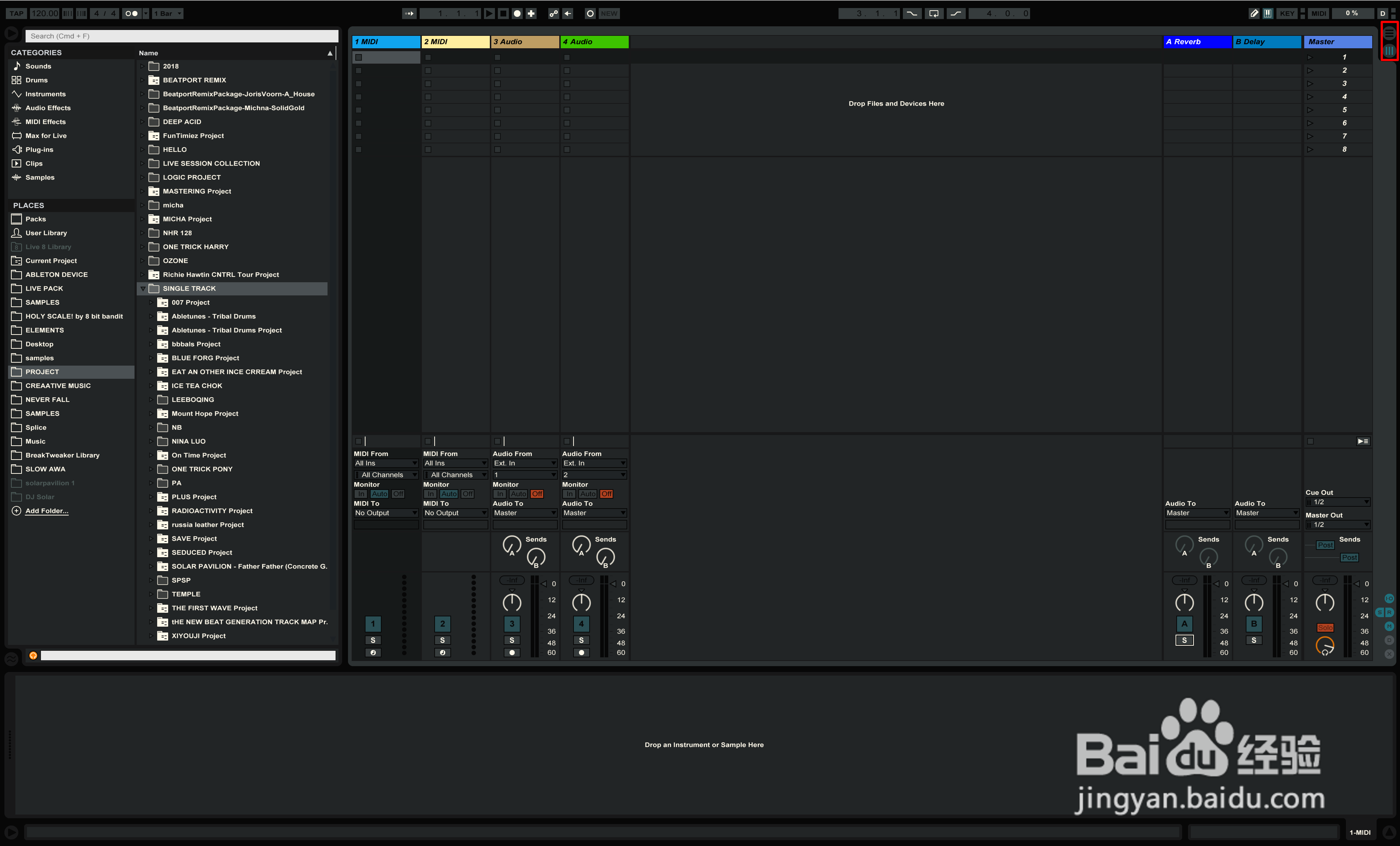Image resolution: width=1400 pixels, height=846 pixels.
Task: Collapse the SINGLE TRACK folder
Action: pyautogui.click(x=143, y=288)
